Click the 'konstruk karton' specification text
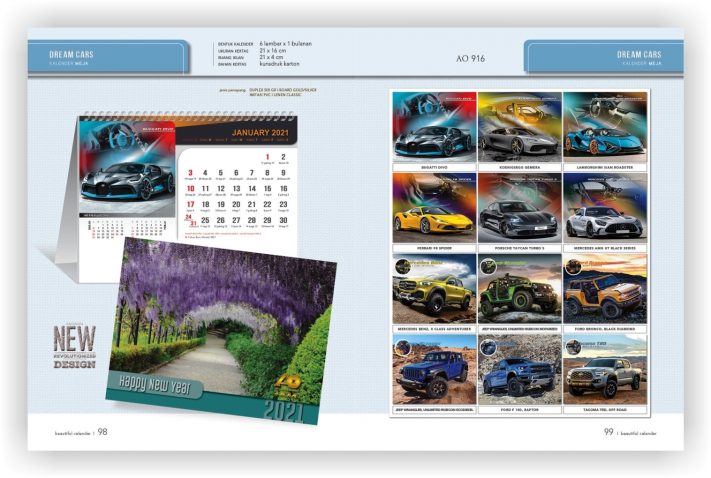This screenshot has height=478, width=711. click(x=279, y=64)
